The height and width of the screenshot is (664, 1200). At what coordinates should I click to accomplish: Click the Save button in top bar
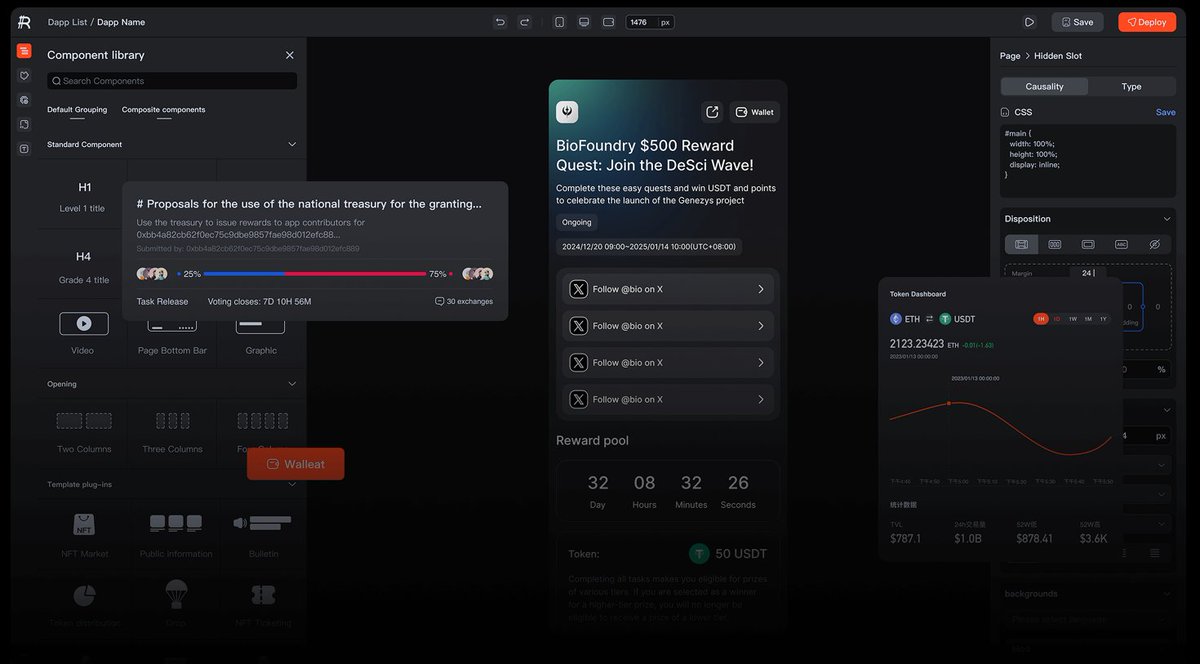pos(1077,22)
